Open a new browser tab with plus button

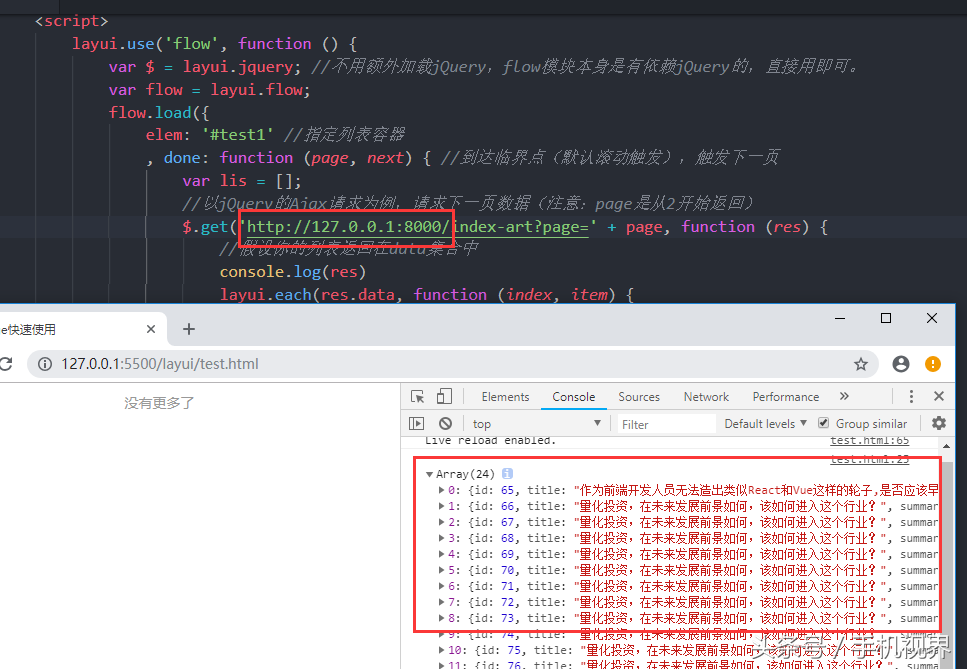(x=189, y=329)
